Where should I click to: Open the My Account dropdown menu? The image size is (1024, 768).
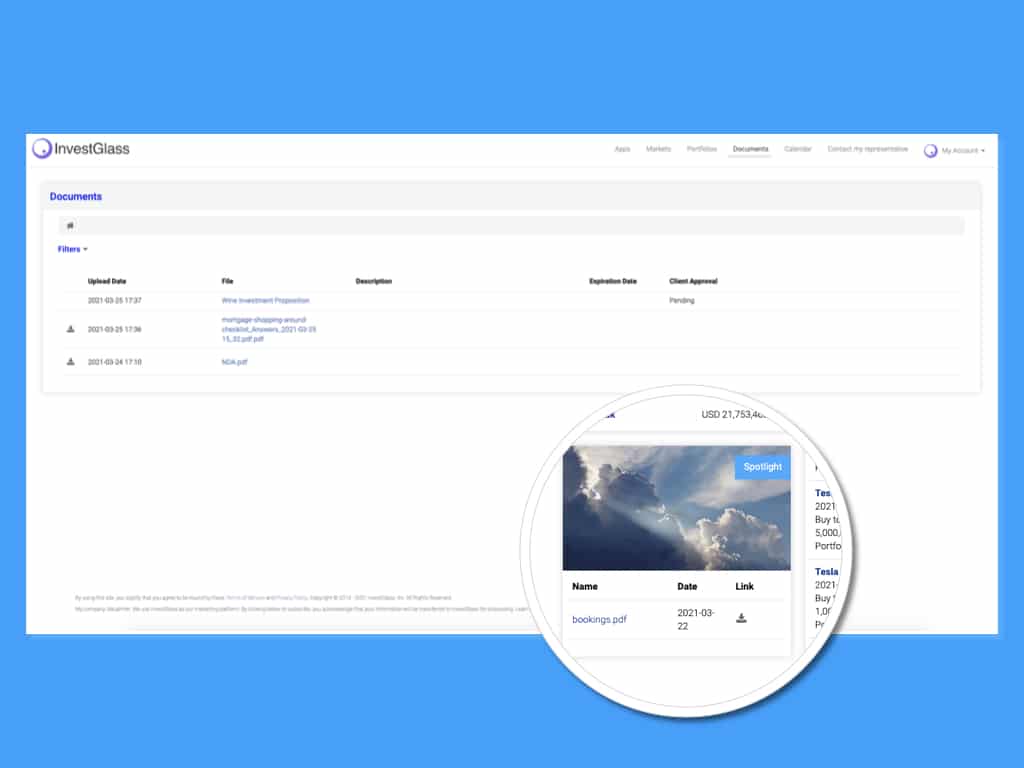(963, 151)
